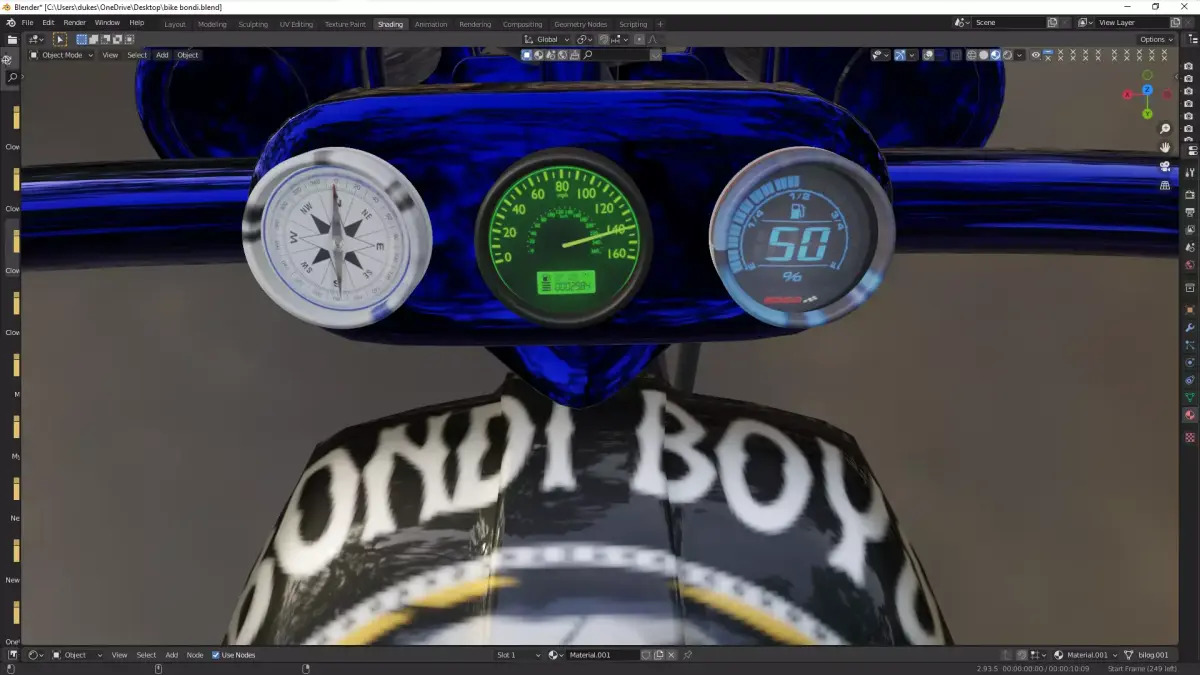Open the Slot 1 material slot dropdown

point(518,655)
